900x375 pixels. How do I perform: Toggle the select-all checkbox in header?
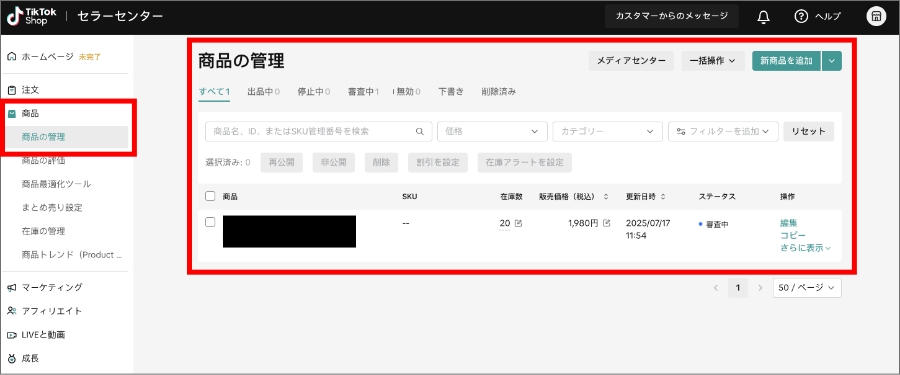(210, 196)
